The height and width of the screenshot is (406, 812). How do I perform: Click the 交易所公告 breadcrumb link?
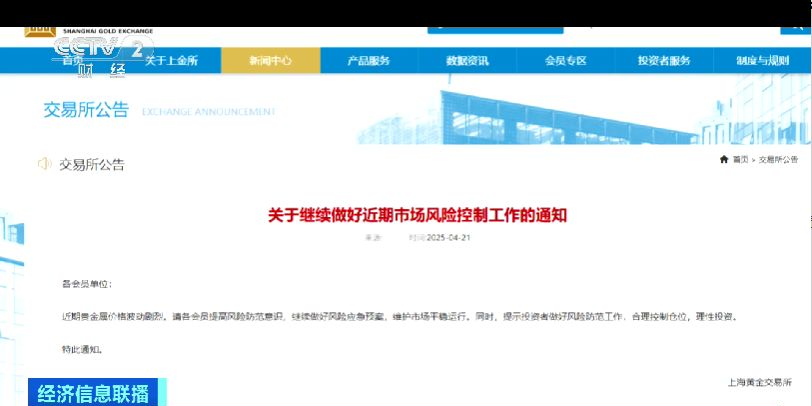(778, 160)
